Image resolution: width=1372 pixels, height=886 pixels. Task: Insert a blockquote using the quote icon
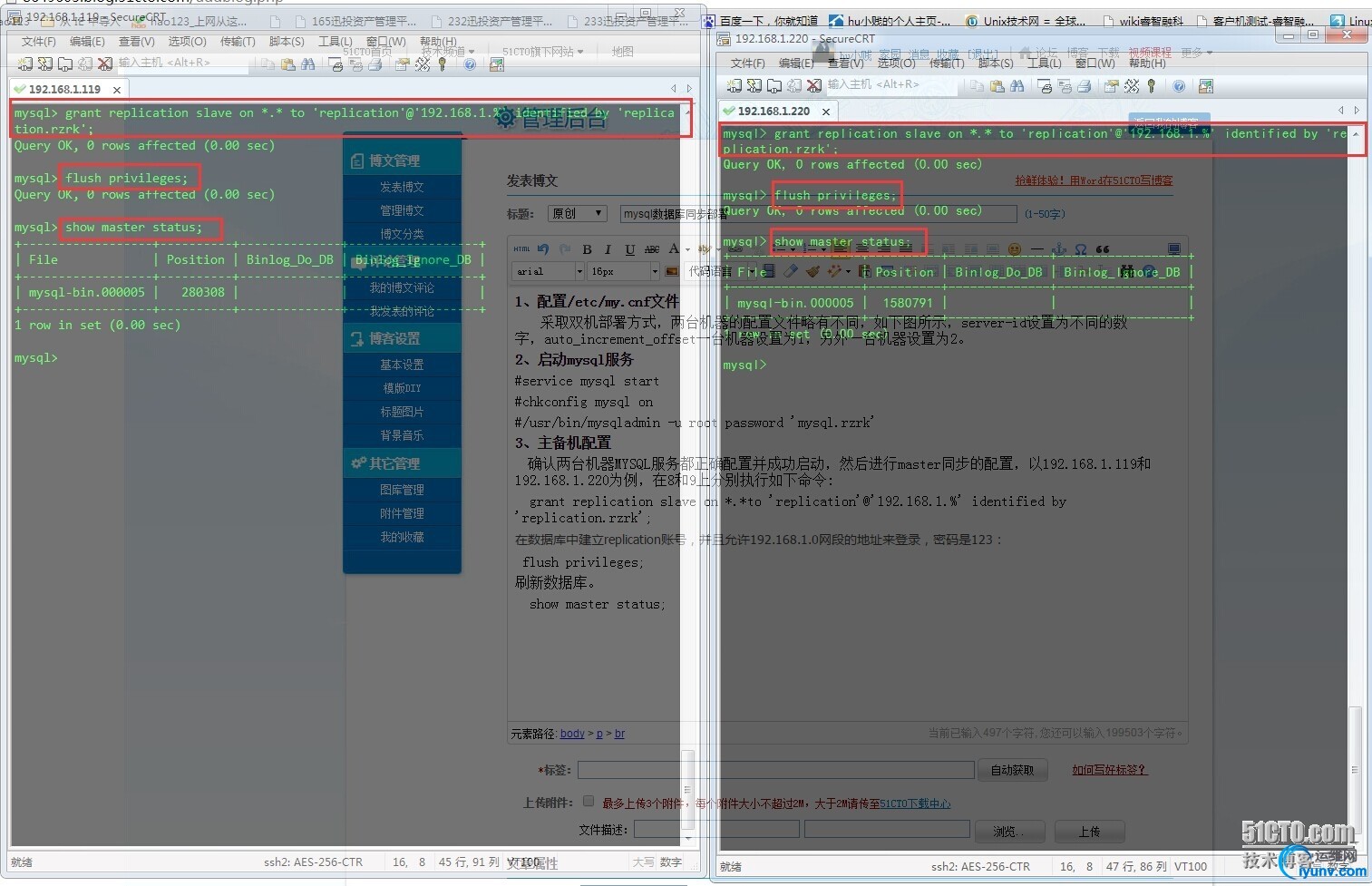click(1101, 248)
